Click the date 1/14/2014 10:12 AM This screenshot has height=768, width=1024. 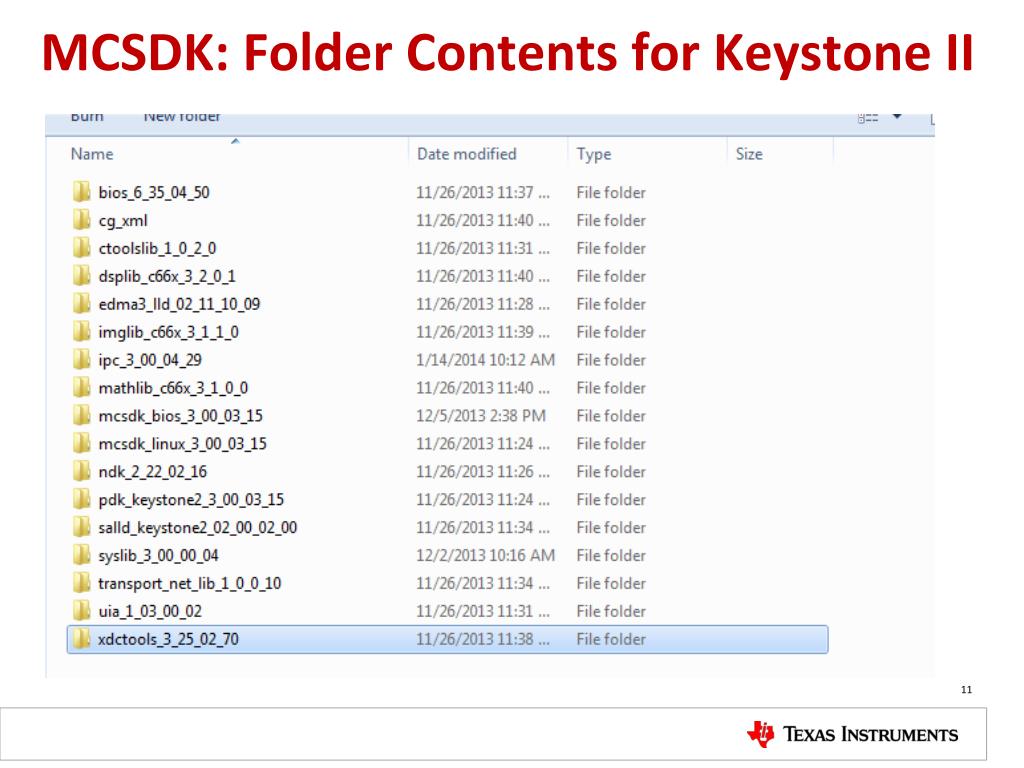pyautogui.click(x=486, y=360)
